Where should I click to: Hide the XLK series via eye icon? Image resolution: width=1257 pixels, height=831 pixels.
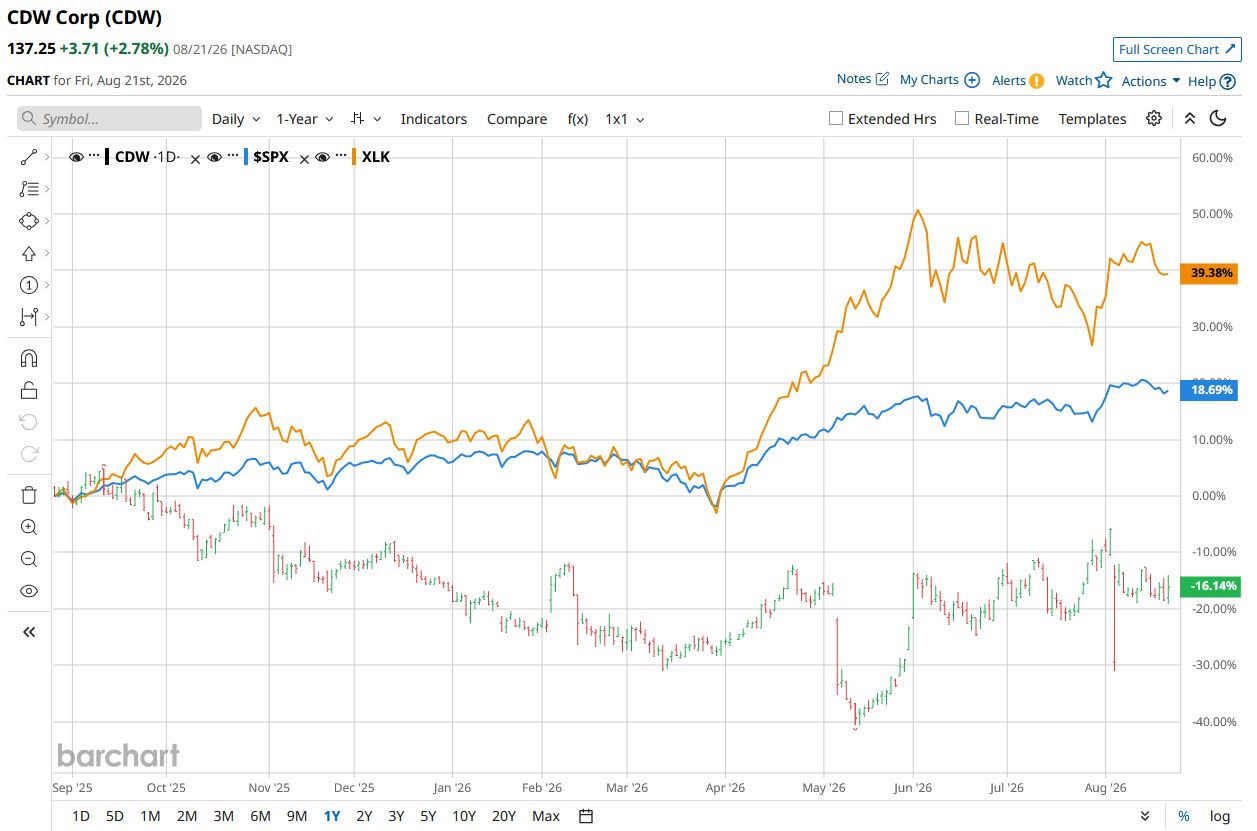[322, 157]
